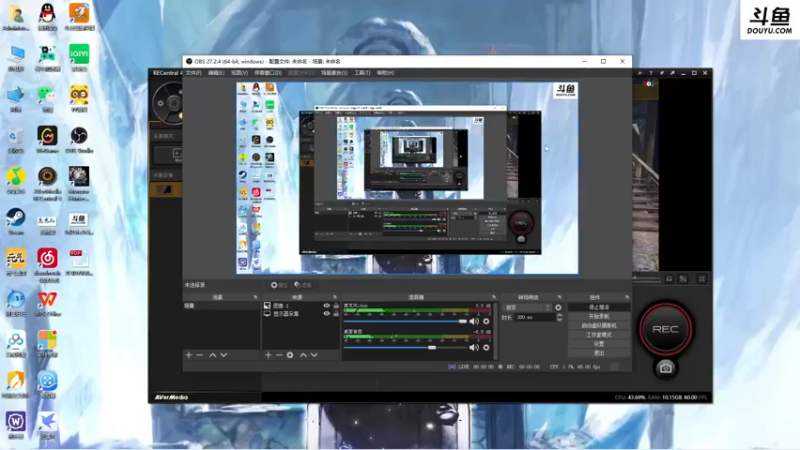Viewport: 800px width, 450px height.
Task: Move source up in Sources panel
Action: 303,355
